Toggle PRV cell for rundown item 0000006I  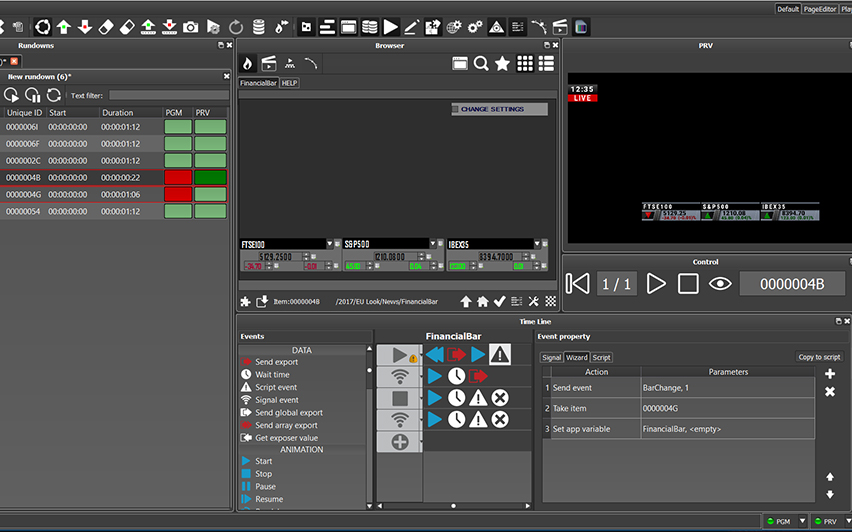coord(210,127)
